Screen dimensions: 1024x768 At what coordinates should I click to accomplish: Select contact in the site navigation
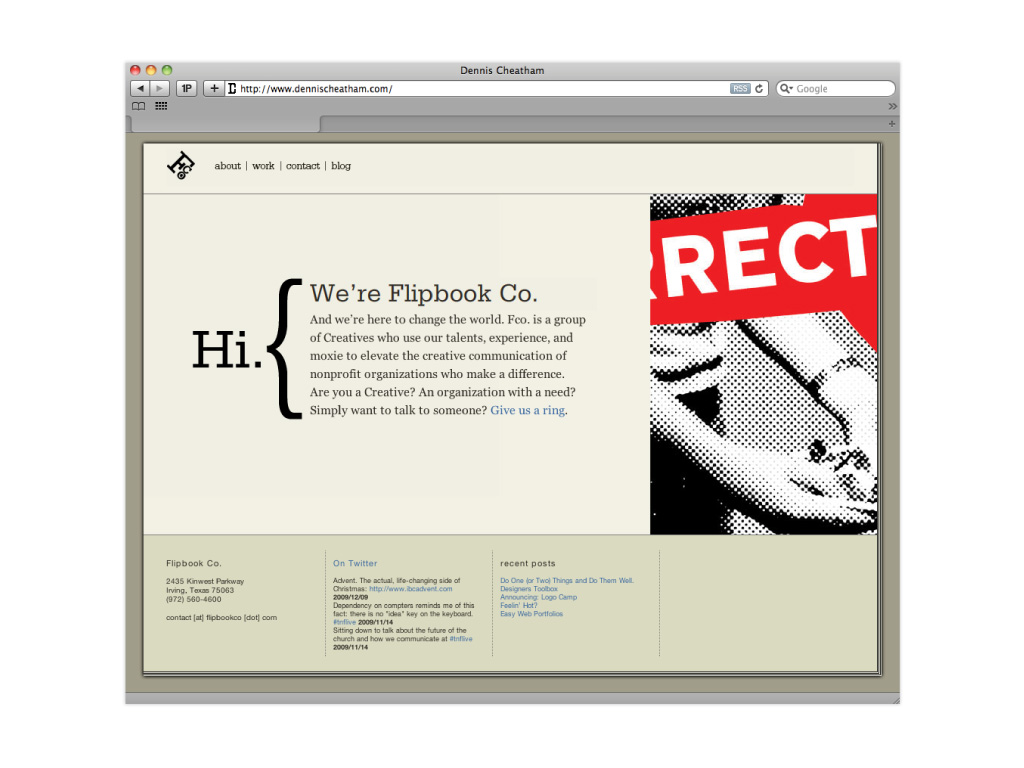click(x=303, y=166)
